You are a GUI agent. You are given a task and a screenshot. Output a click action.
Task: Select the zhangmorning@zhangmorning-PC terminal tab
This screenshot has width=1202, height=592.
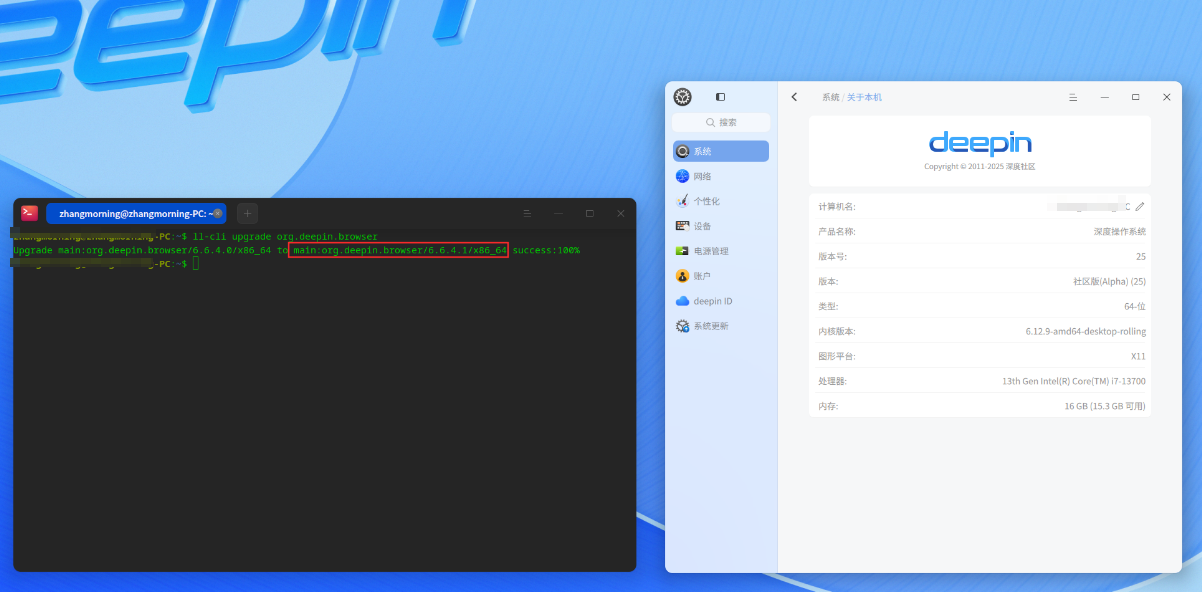click(x=136, y=213)
